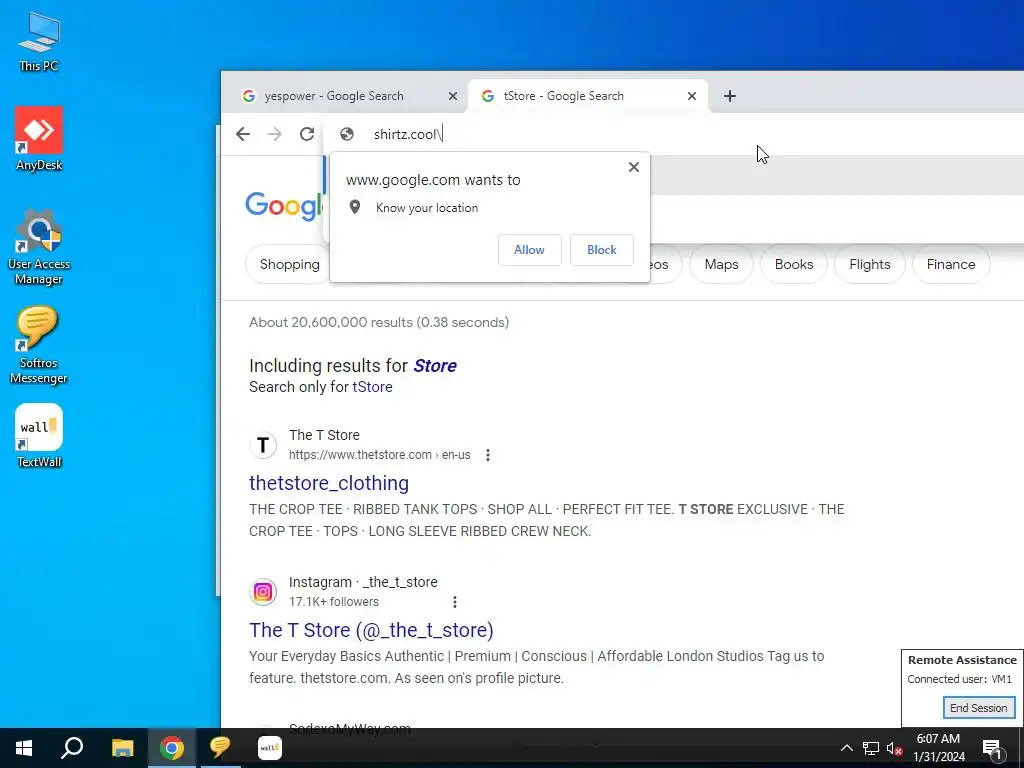1024x768 pixels.
Task: Open a new tab with plus icon
Action: pos(729,96)
